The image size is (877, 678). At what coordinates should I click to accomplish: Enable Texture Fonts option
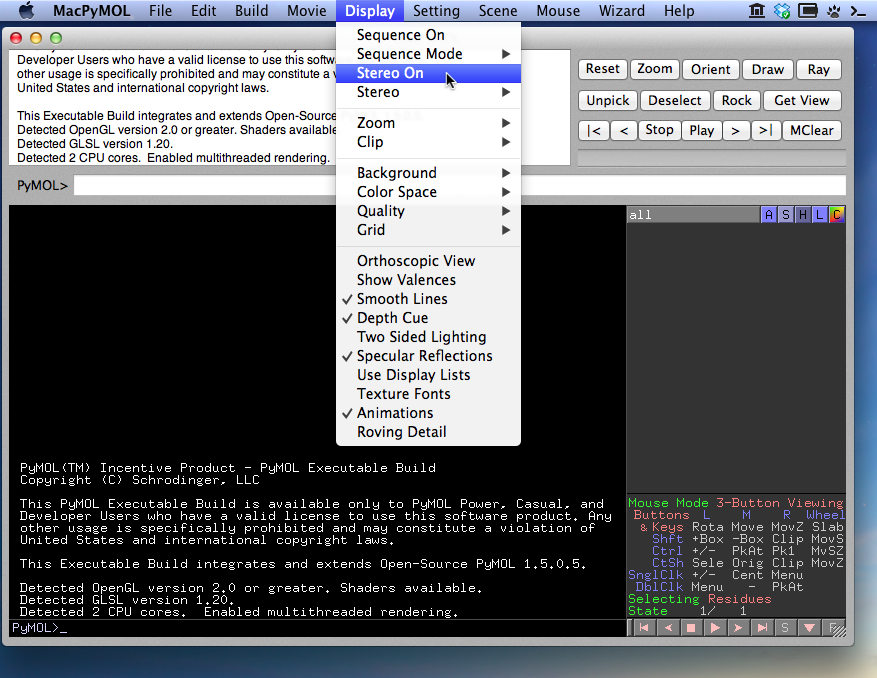pyautogui.click(x=428, y=394)
